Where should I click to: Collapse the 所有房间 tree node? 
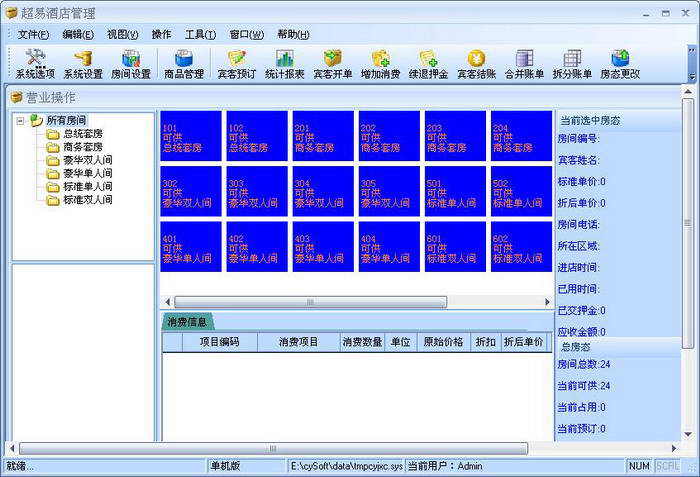[x=21, y=121]
